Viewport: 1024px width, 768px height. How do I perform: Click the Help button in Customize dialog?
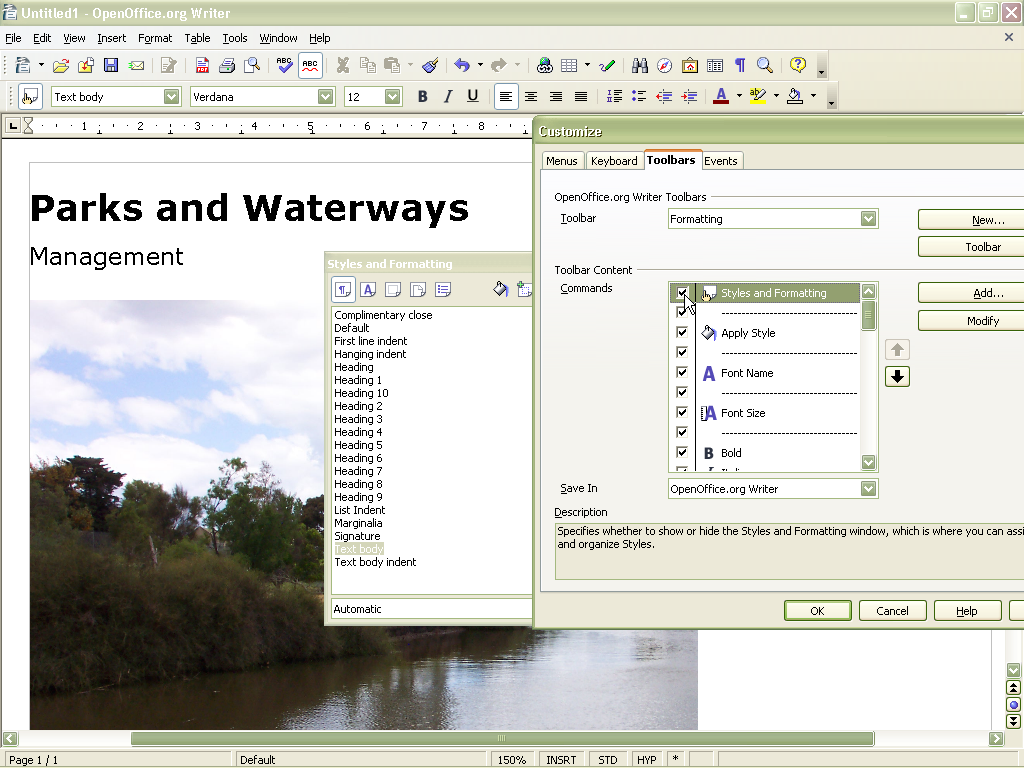point(967,611)
